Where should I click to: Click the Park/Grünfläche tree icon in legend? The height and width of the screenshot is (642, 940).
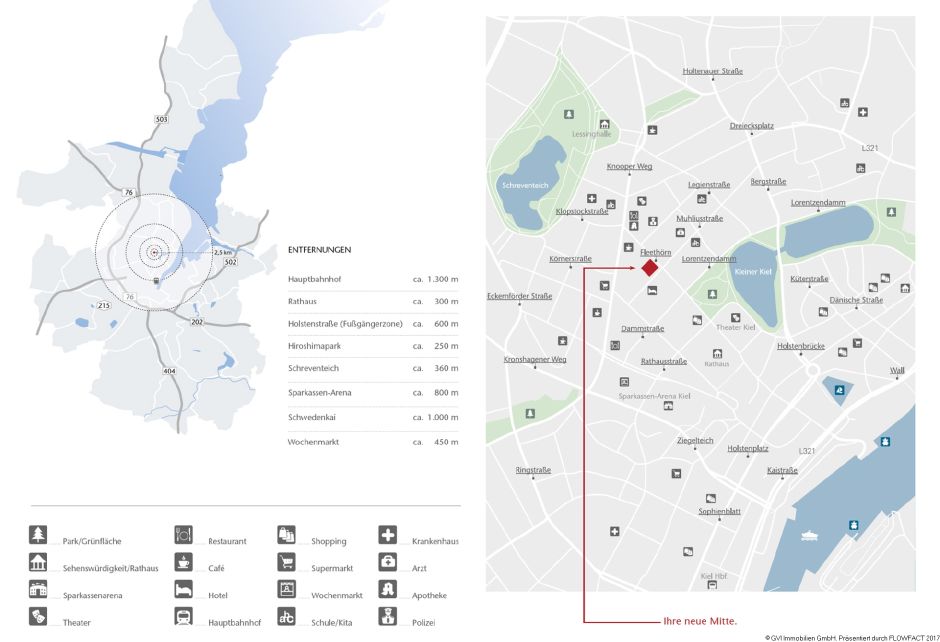tap(38, 533)
